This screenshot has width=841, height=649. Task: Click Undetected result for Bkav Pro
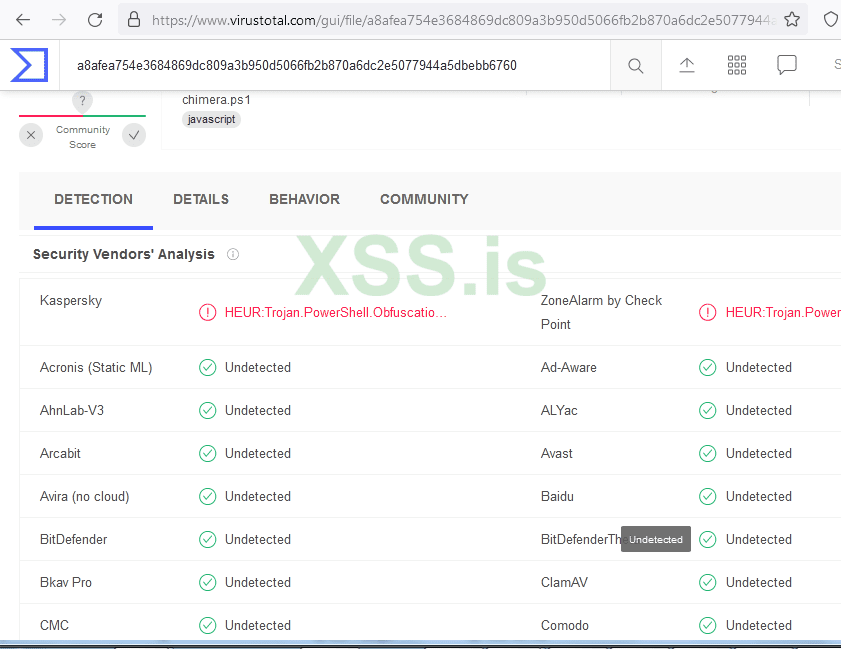coord(258,582)
